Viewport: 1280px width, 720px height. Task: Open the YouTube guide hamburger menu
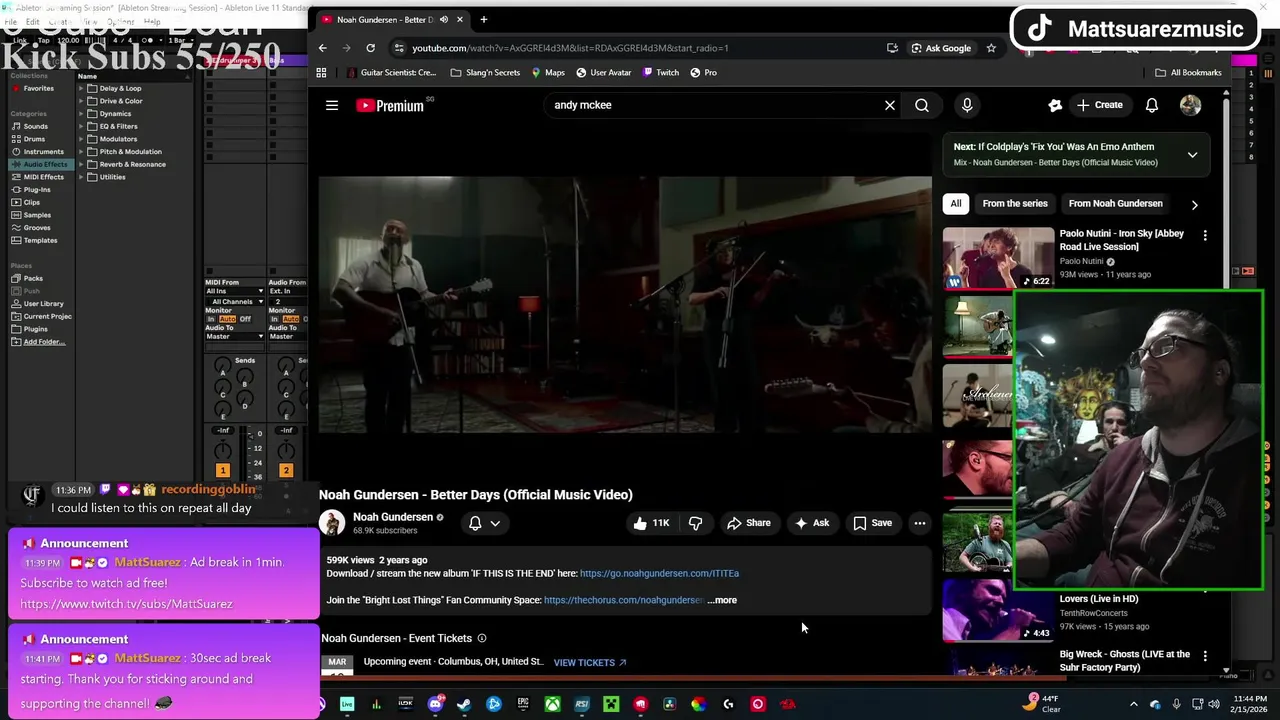pyautogui.click(x=332, y=105)
